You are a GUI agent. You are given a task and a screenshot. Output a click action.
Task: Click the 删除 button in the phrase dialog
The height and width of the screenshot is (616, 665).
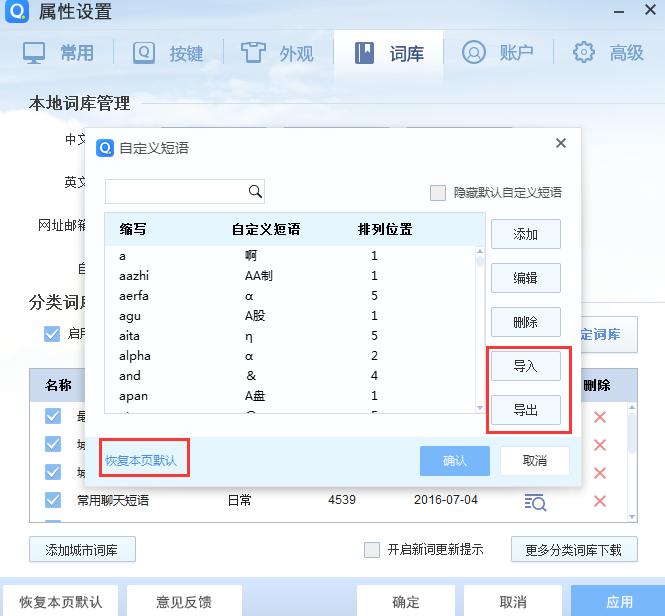tap(525, 322)
